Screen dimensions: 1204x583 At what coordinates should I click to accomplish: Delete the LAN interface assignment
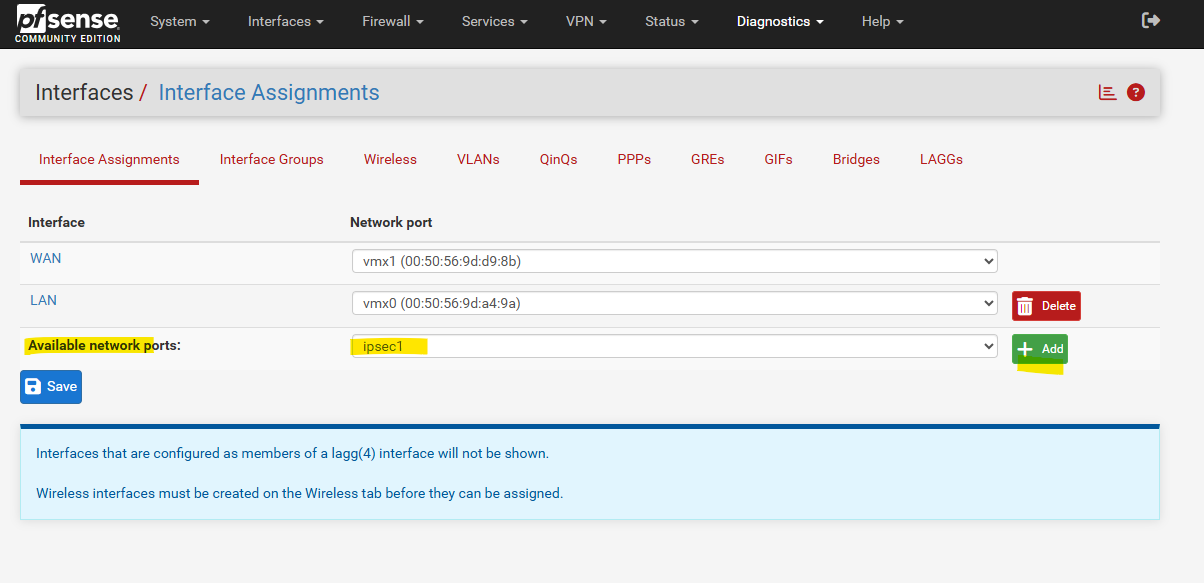pyautogui.click(x=1046, y=306)
